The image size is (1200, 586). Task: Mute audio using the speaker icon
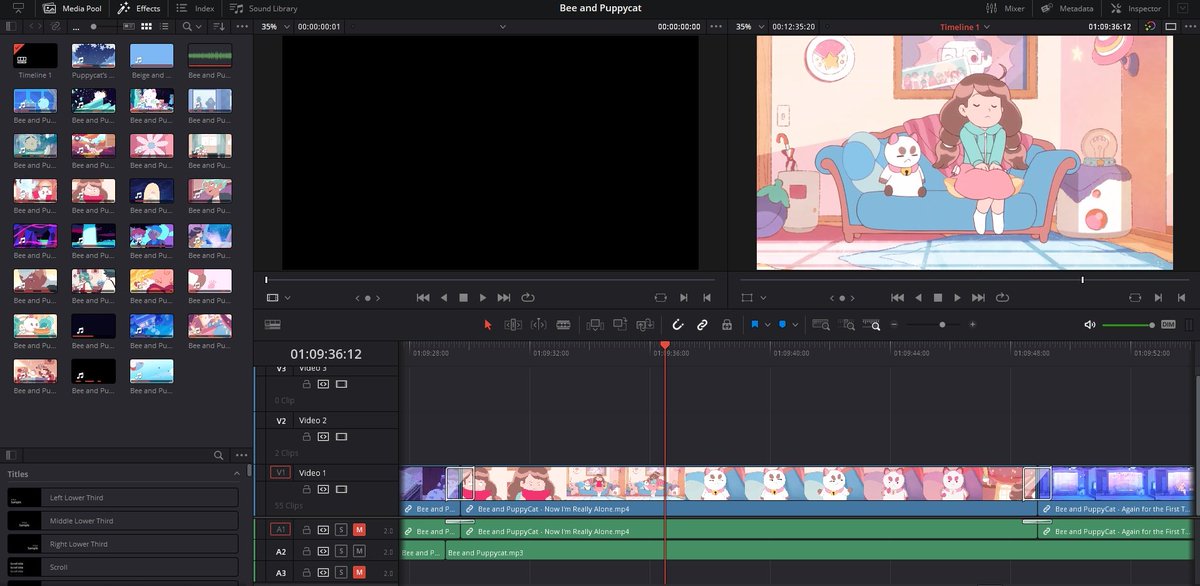(1090, 325)
